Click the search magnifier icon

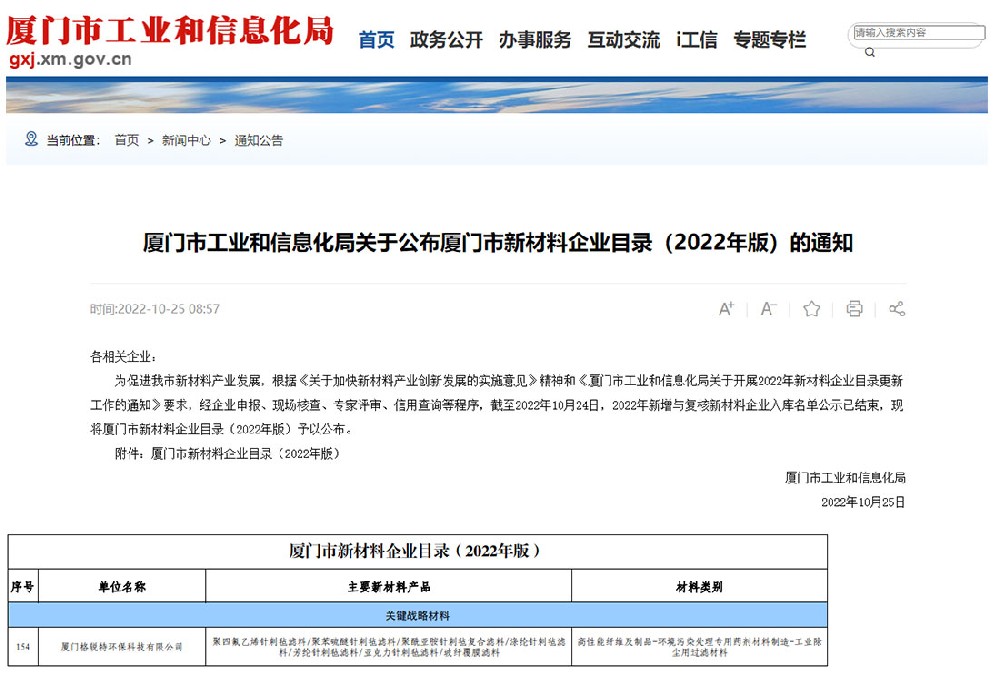click(869, 53)
